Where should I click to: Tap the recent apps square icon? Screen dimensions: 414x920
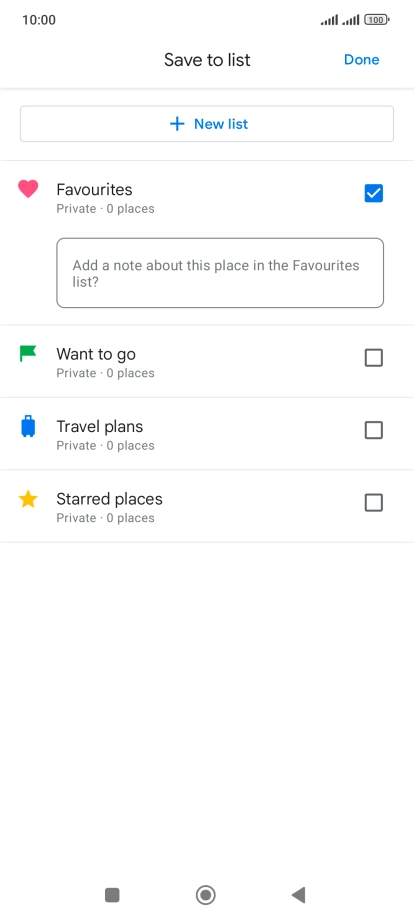112,895
